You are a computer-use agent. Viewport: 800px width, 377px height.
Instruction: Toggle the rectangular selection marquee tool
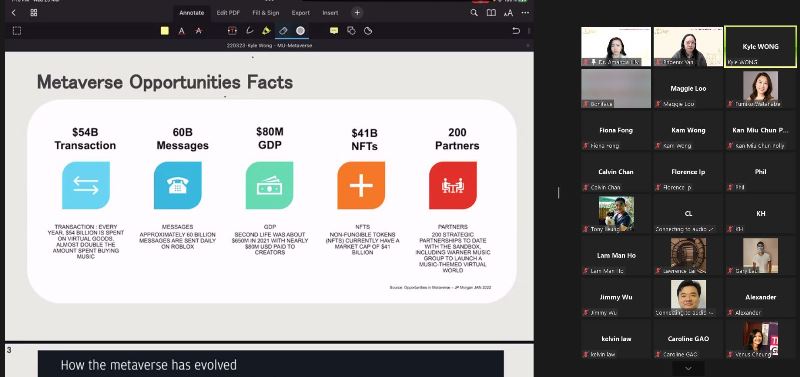point(17,31)
